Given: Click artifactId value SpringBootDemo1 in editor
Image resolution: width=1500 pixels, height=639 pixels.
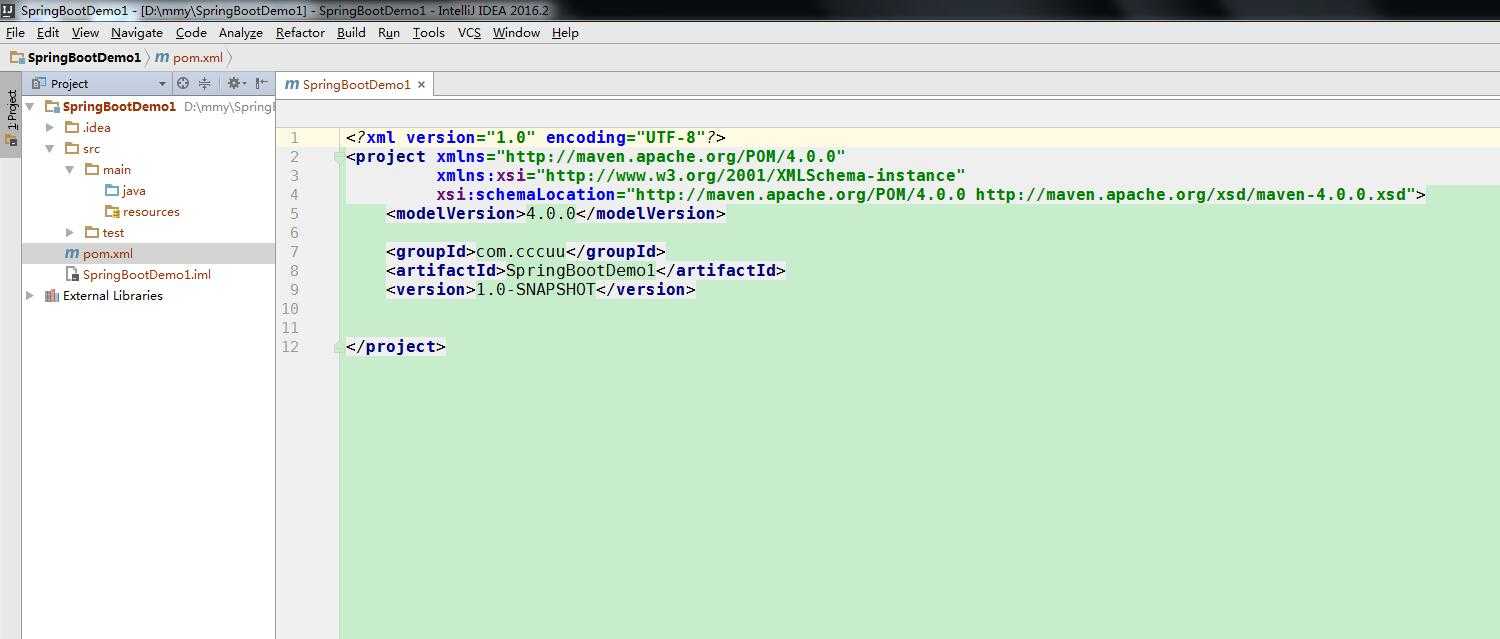Looking at the screenshot, I should point(581,270).
